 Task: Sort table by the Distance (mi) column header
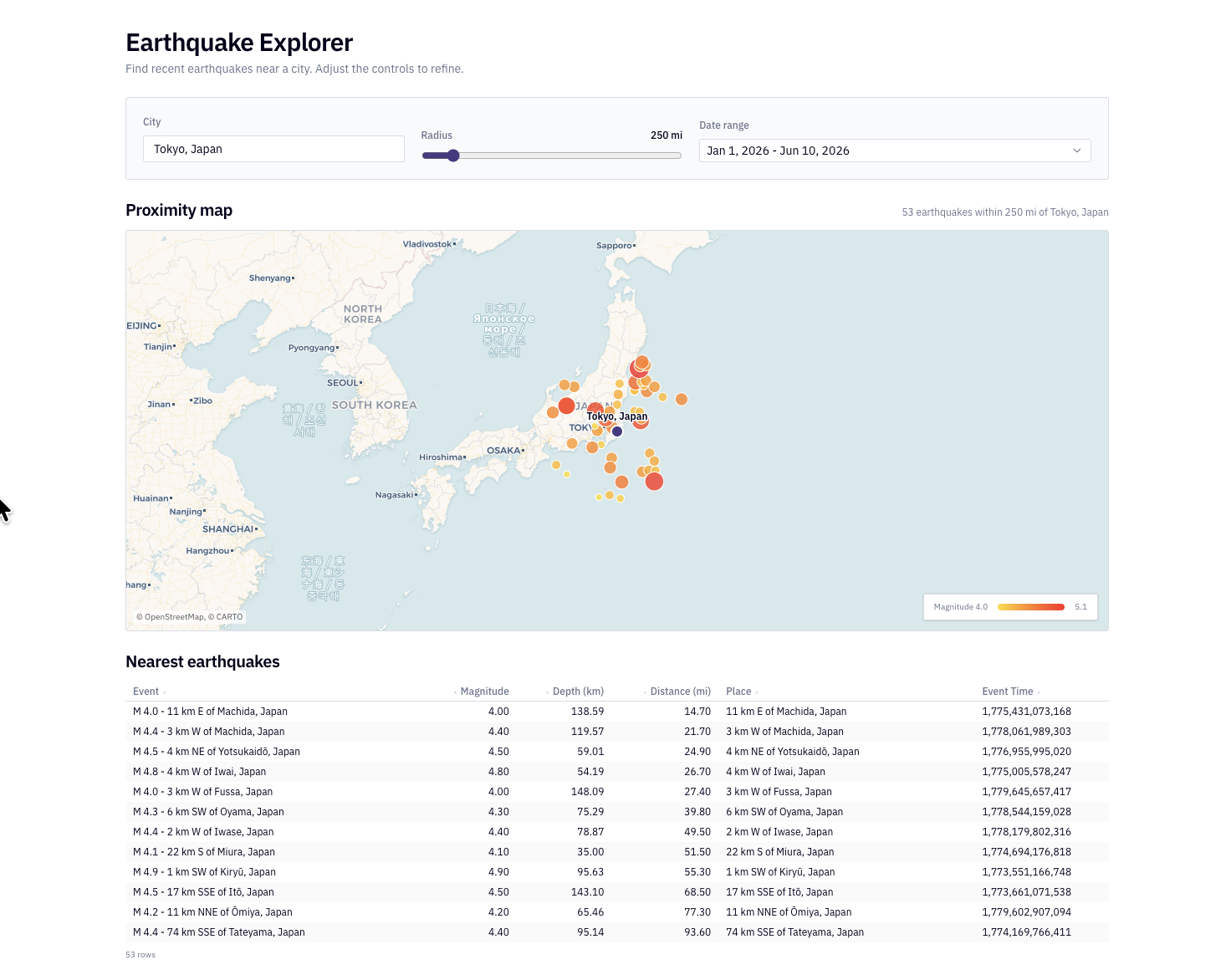coord(680,692)
